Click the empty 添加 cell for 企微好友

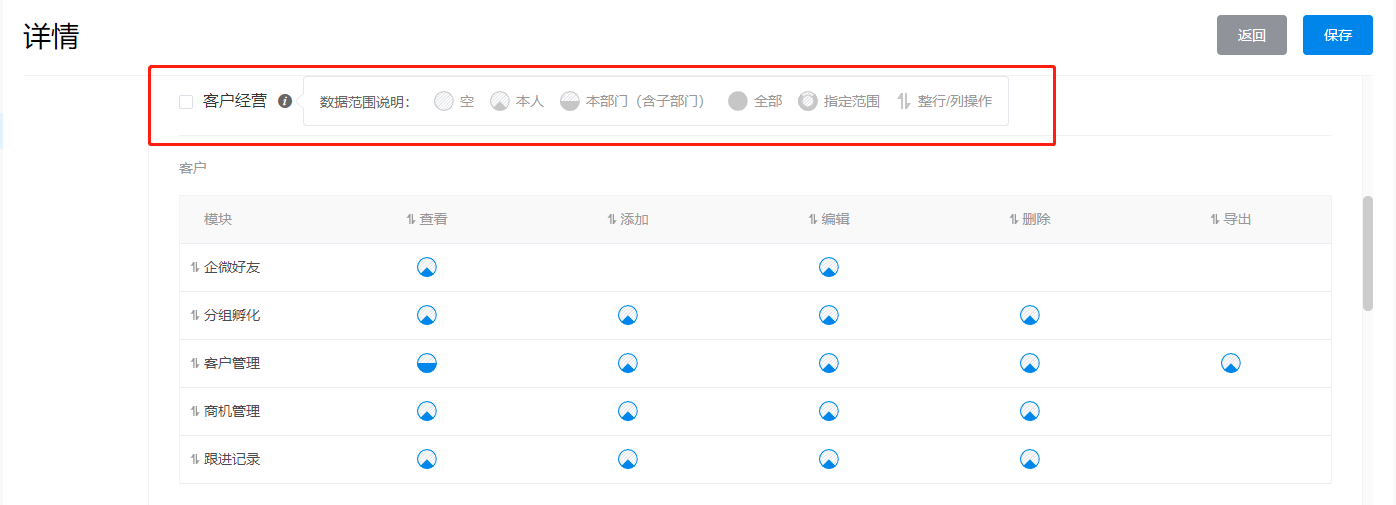point(628,267)
